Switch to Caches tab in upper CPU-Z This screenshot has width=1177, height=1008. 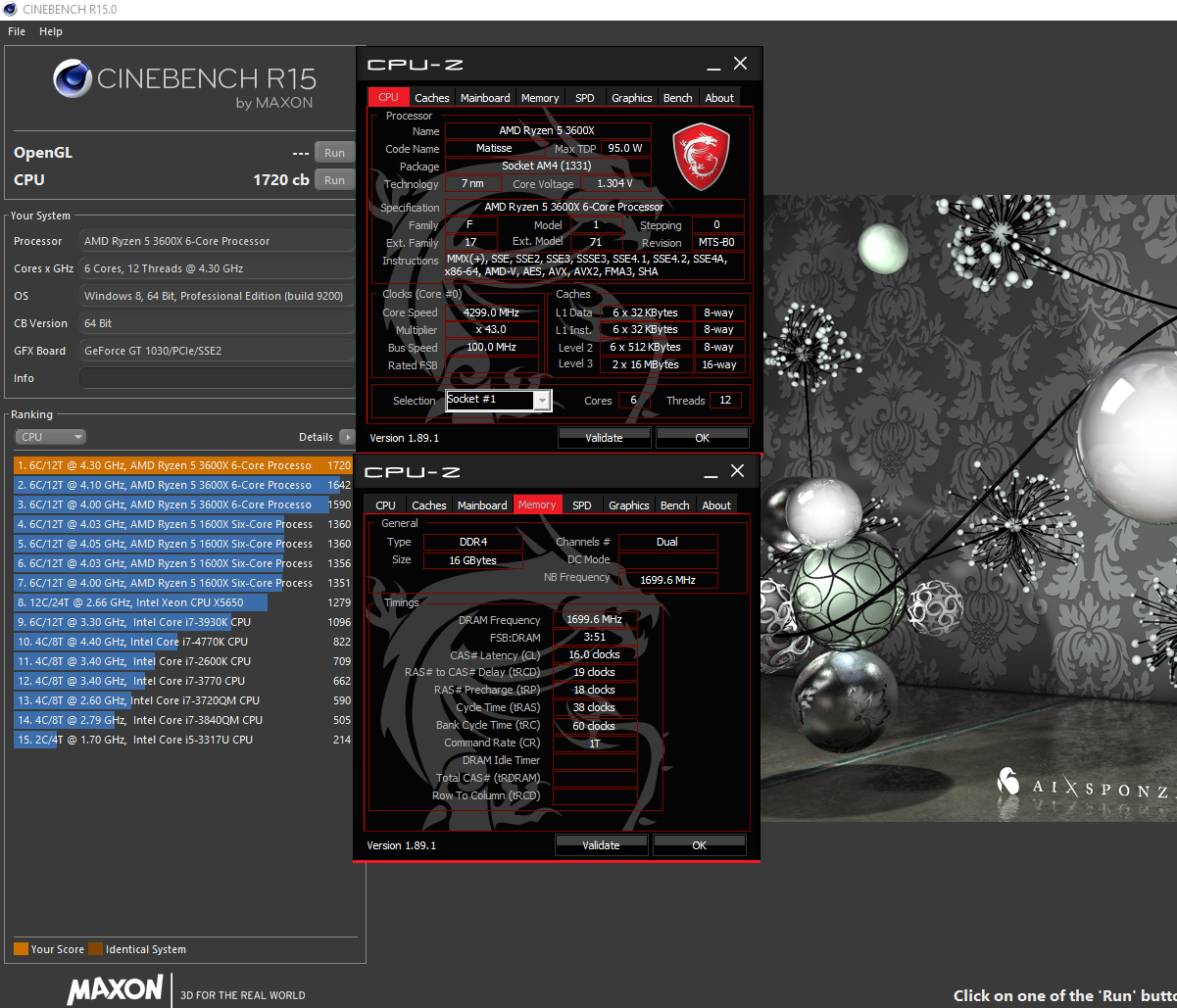pos(431,98)
